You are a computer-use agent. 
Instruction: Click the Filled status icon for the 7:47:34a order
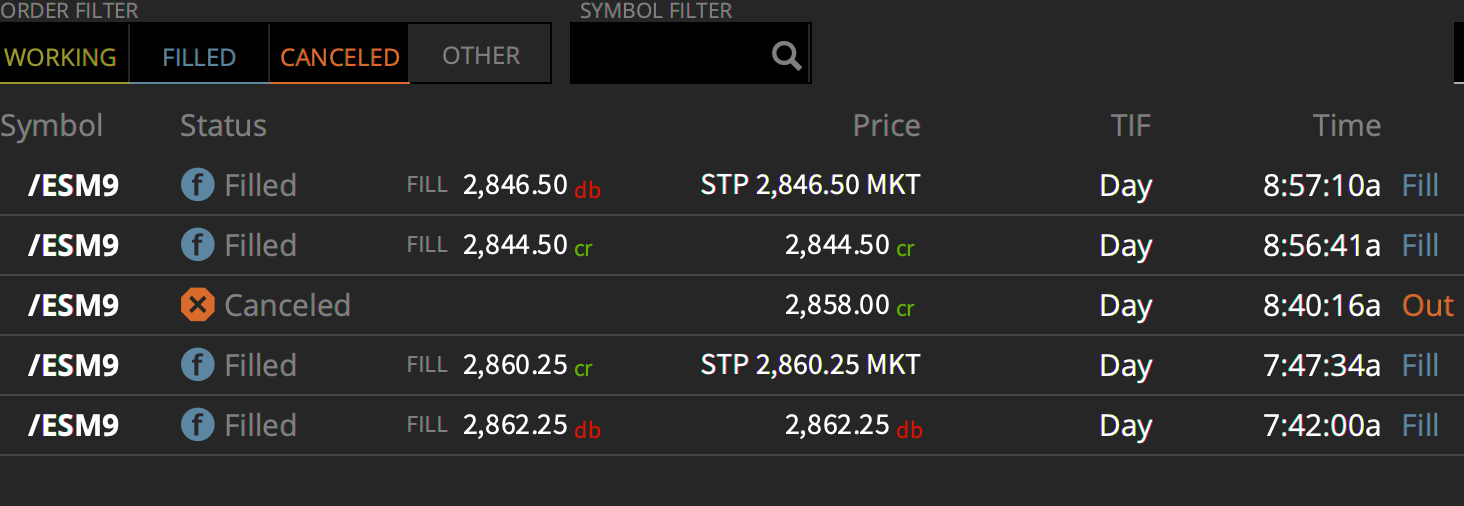[x=197, y=365]
